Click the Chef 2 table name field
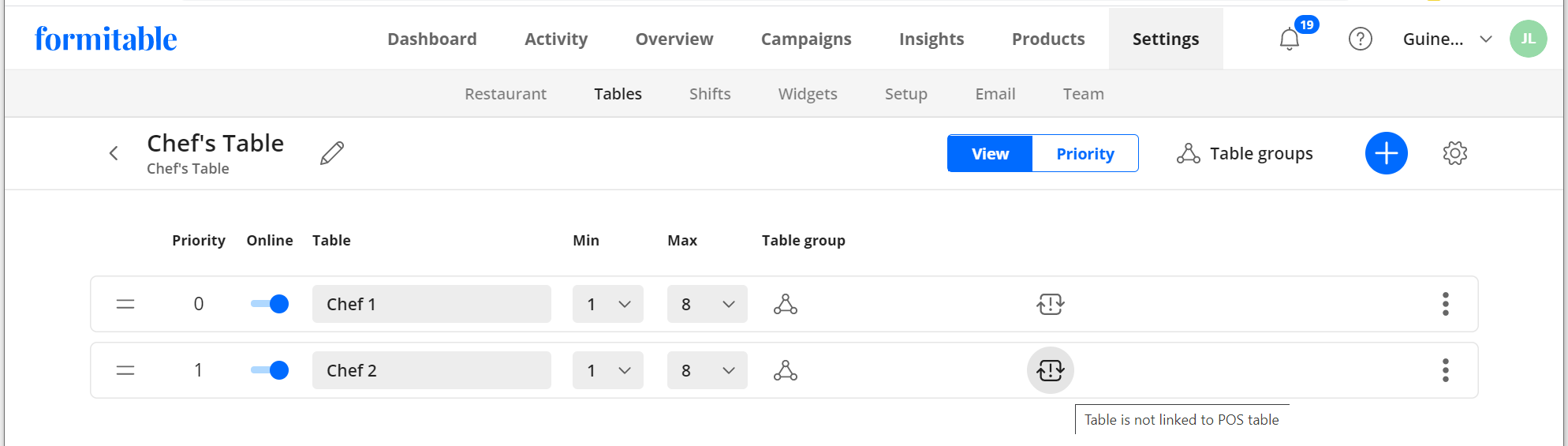Viewport: 1568px width, 446px height. (431, 370)
